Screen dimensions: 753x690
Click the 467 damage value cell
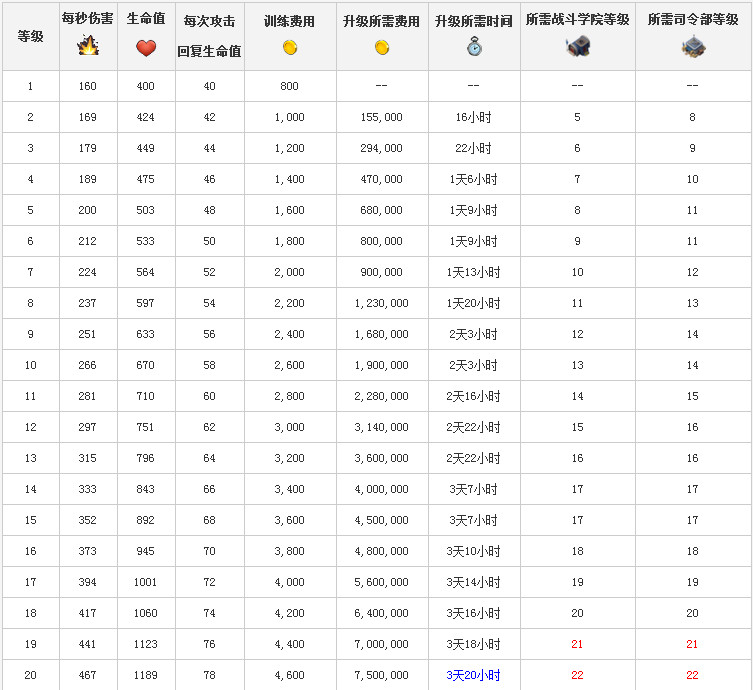coord(87,675)
